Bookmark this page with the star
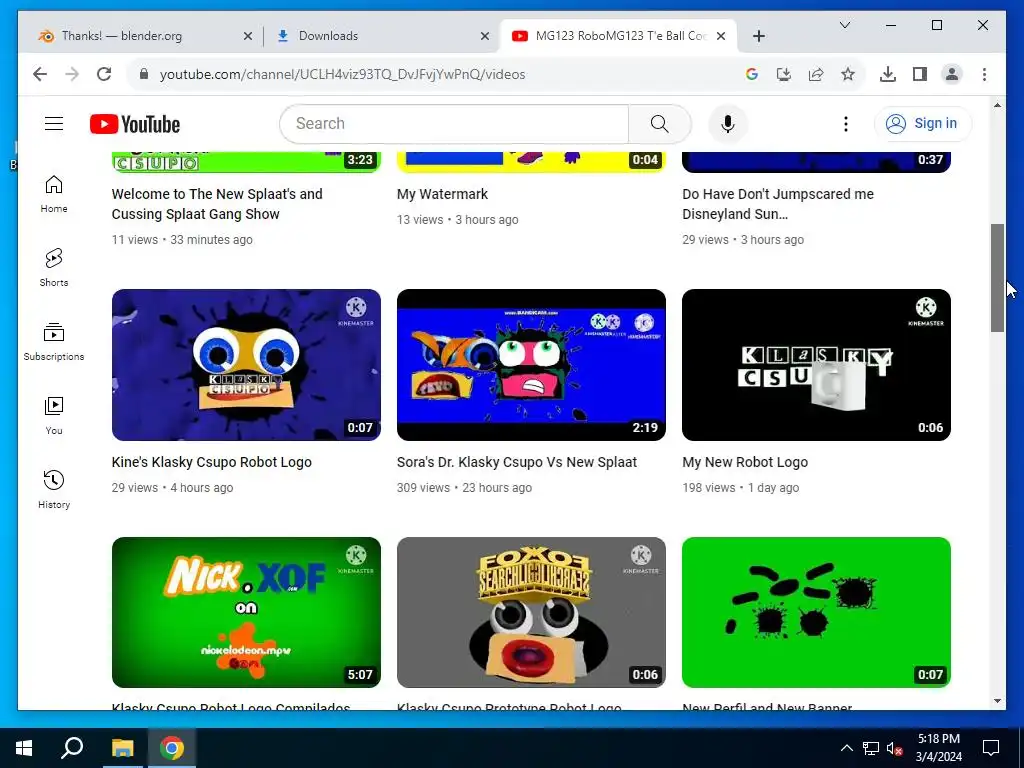This screenshot has height=768, width=1024. 848,74
